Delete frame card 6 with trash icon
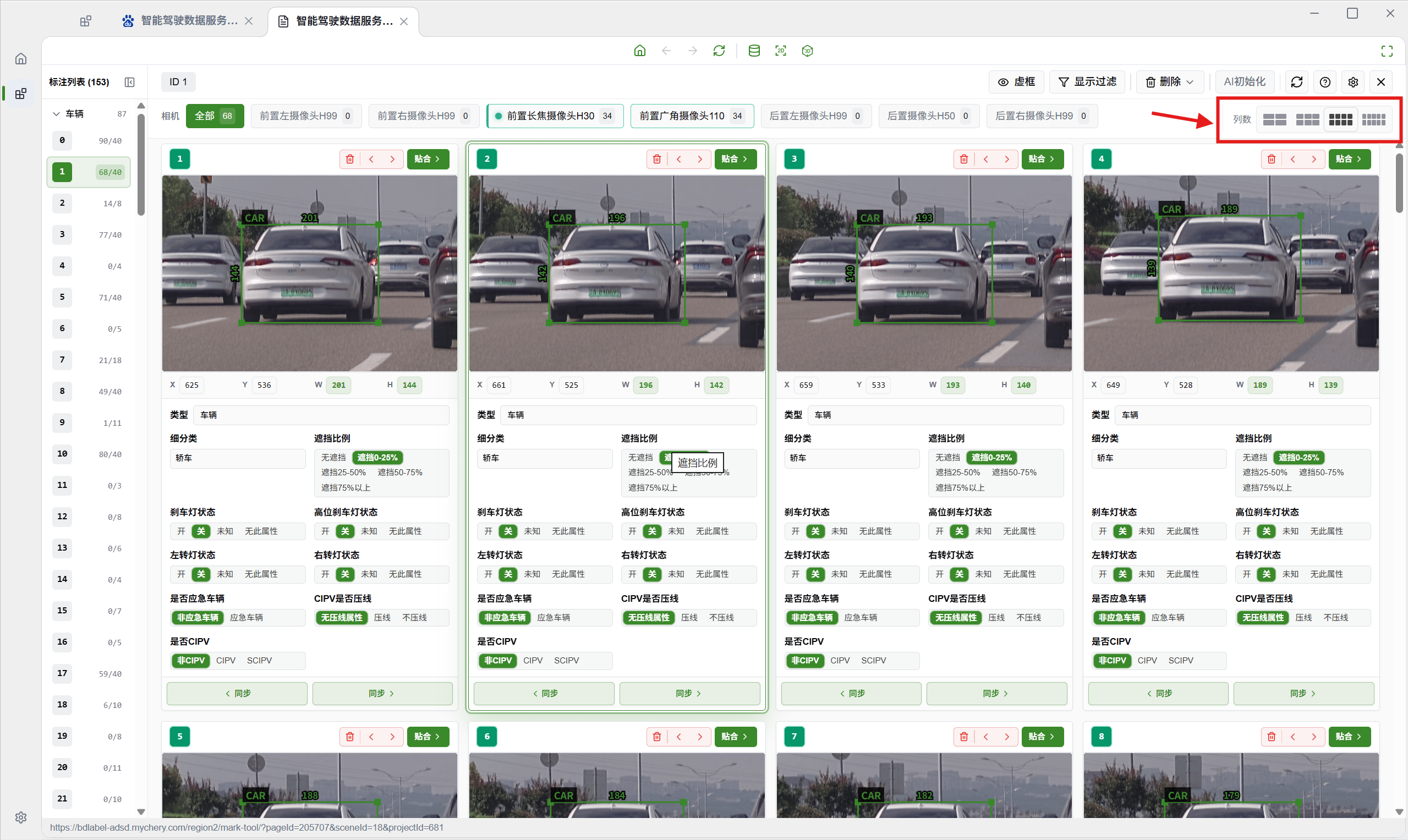The width and height of the screenshot is (1408, 840). tap(657, 737)
